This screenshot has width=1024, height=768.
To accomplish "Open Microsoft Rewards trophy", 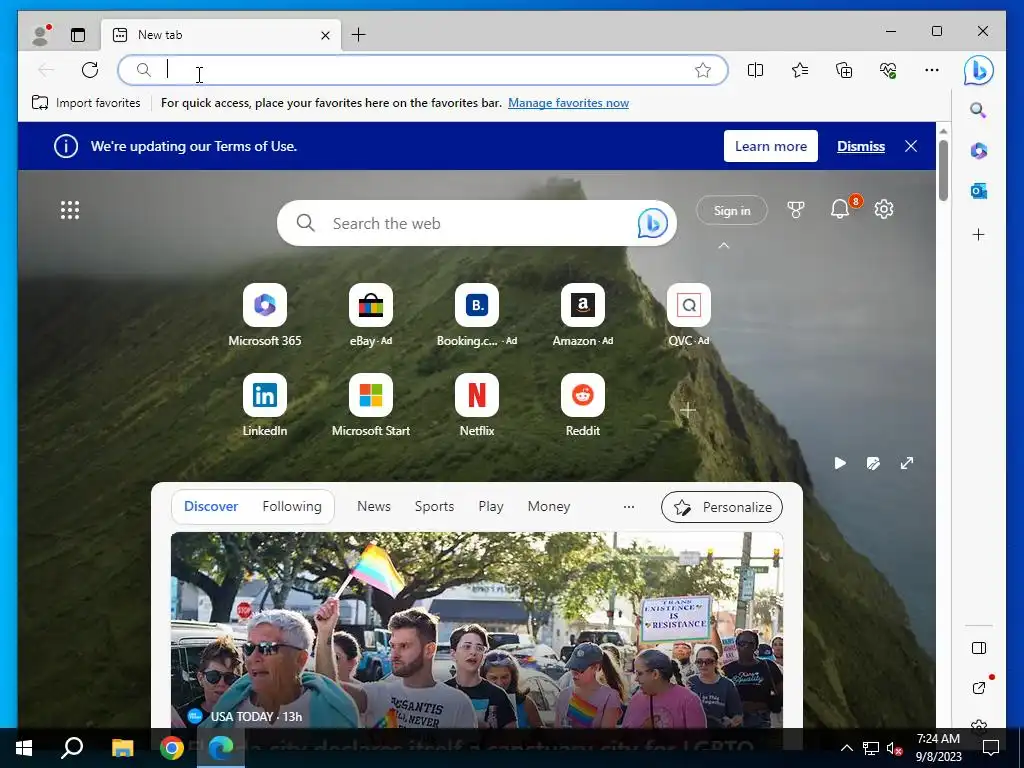I will tap(795, 210).
